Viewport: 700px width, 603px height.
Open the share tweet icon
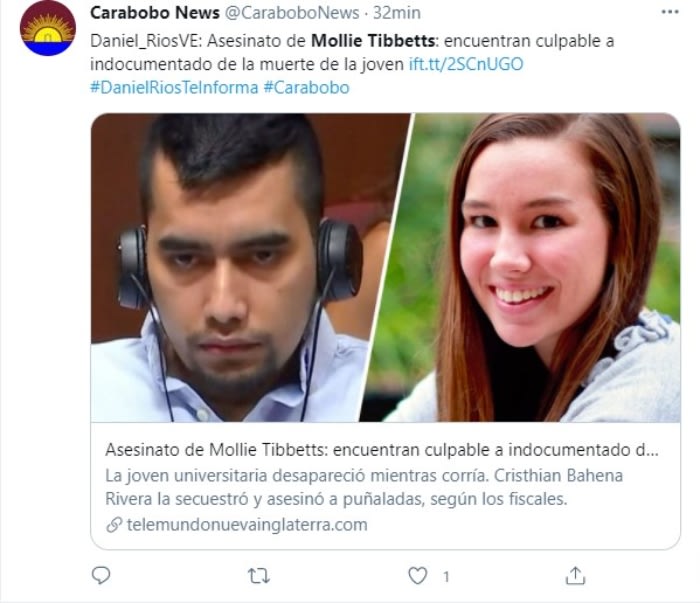tap(575, 576)
